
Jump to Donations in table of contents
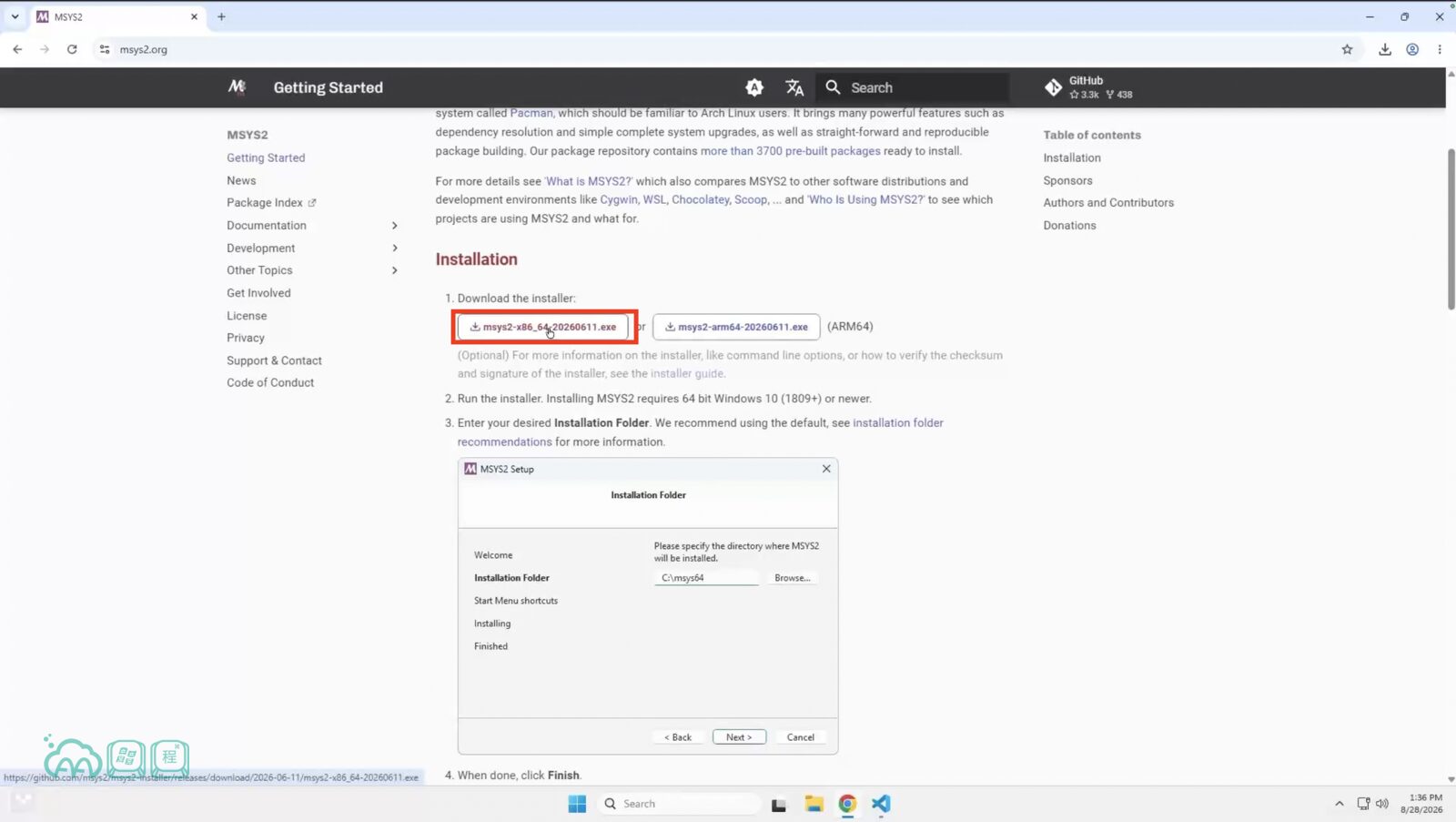tap(1069, 225)
